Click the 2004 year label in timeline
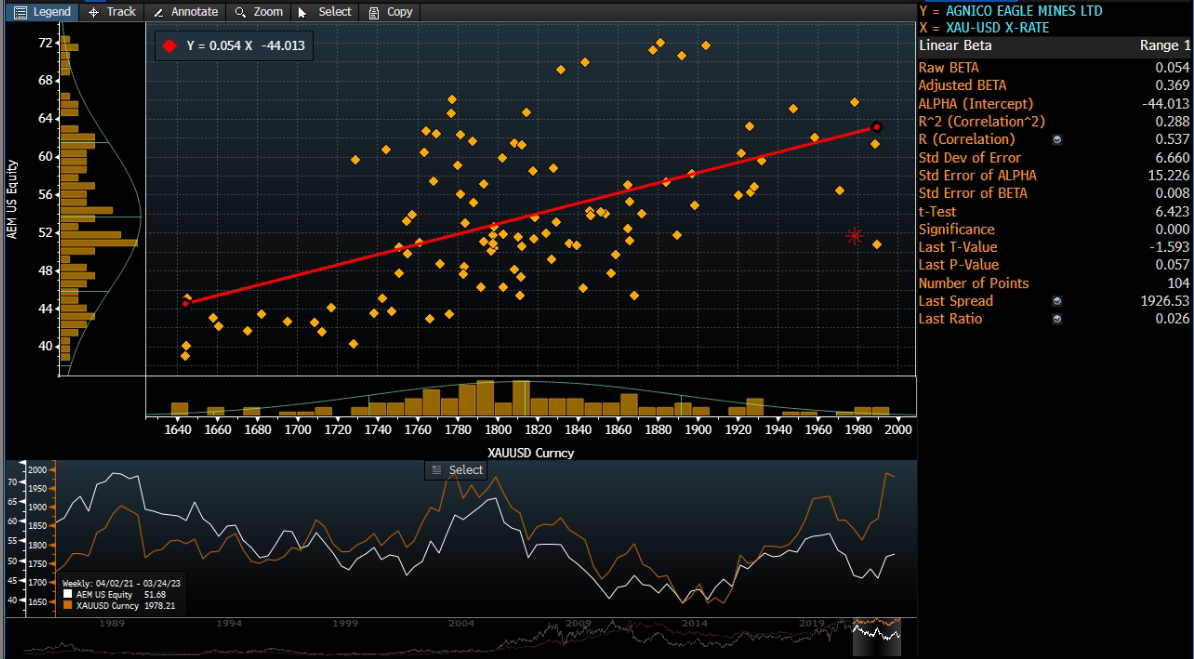1194x659 pixels. click(x=461, y=623)
